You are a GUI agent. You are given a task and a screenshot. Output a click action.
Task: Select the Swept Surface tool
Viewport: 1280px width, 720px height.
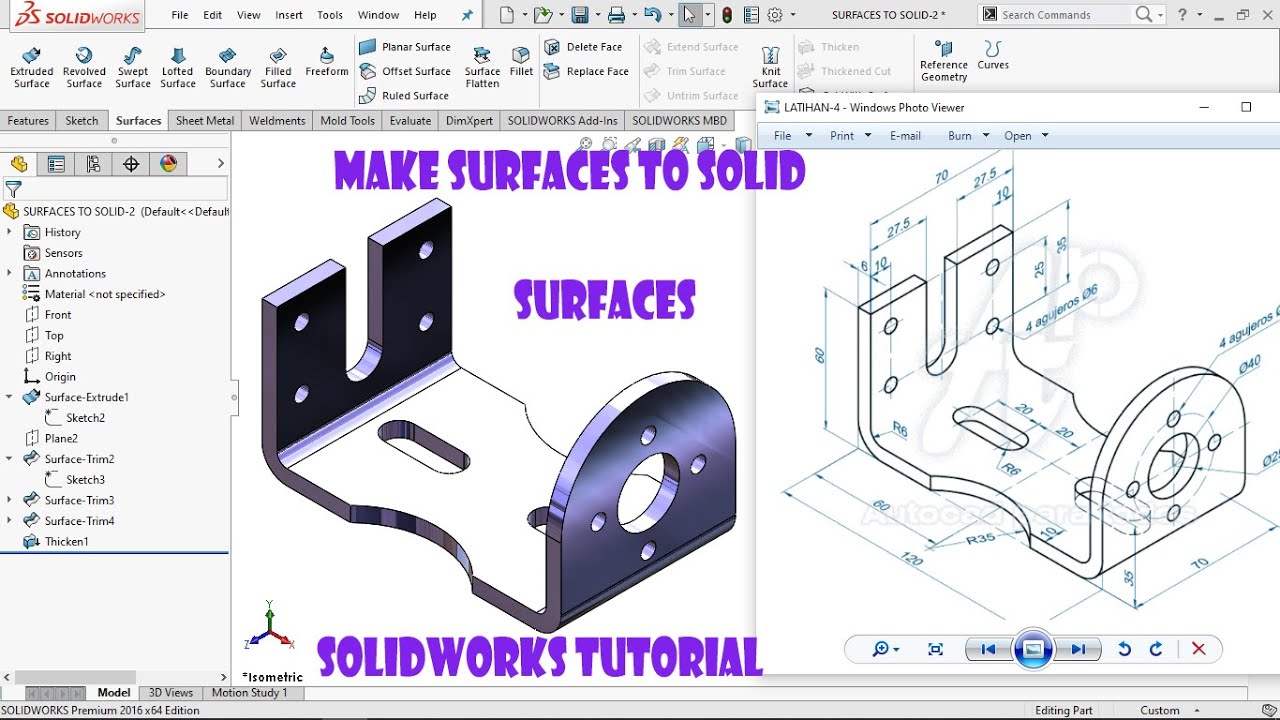click(133, 66)
